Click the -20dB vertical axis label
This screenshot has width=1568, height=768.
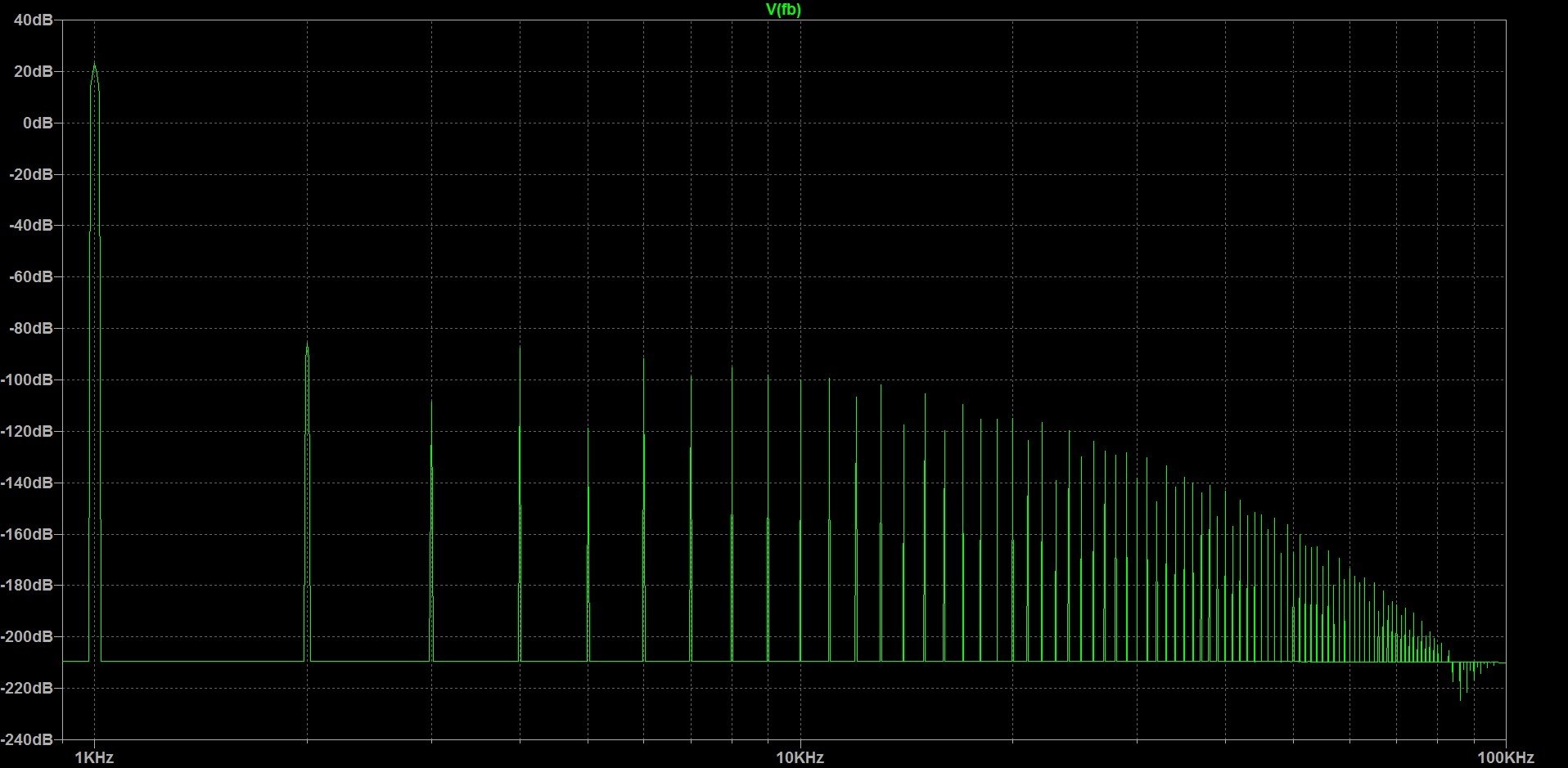point(31,174)
